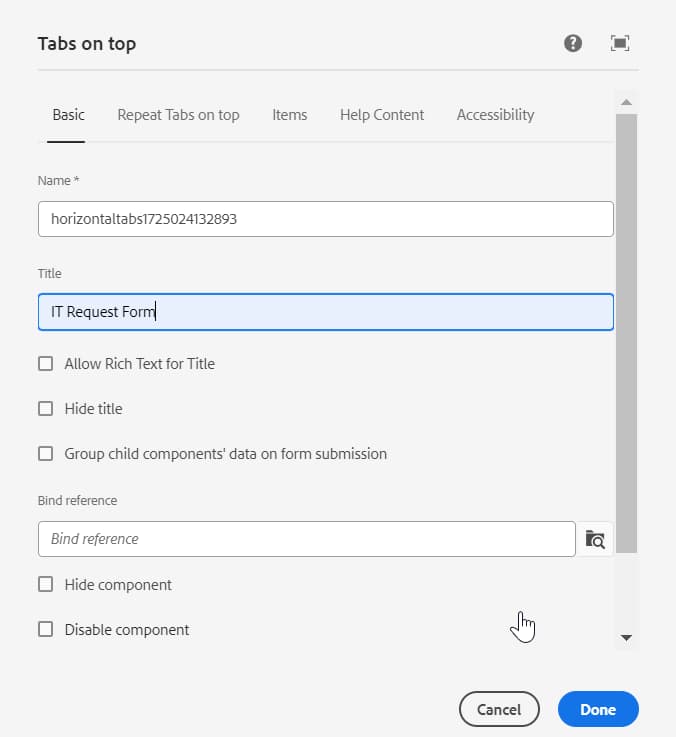Image resolution: width=676 pixels, height=737 pixels.
Task: Click the Cancel button
Action: (x=499, y=710)
